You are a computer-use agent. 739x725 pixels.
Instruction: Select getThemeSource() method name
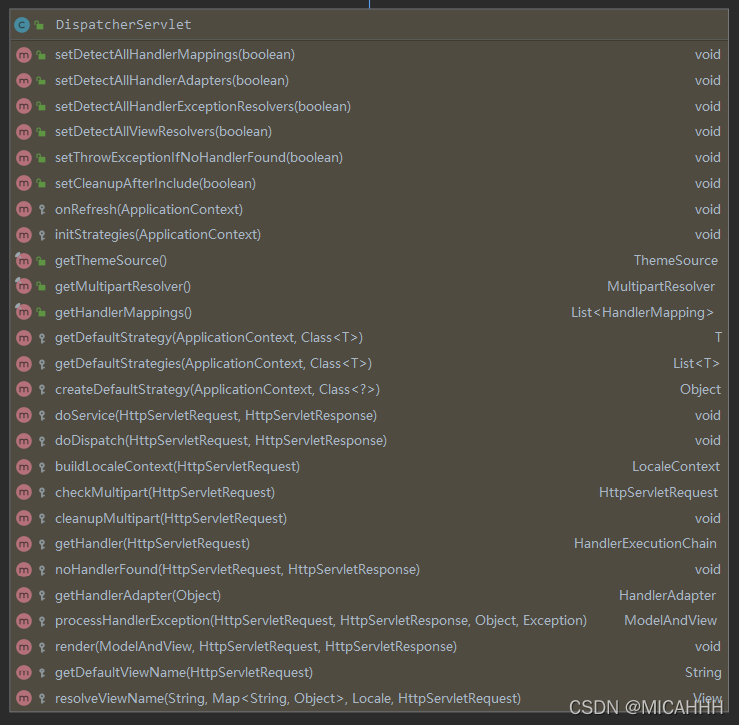[x=111, y=260]
